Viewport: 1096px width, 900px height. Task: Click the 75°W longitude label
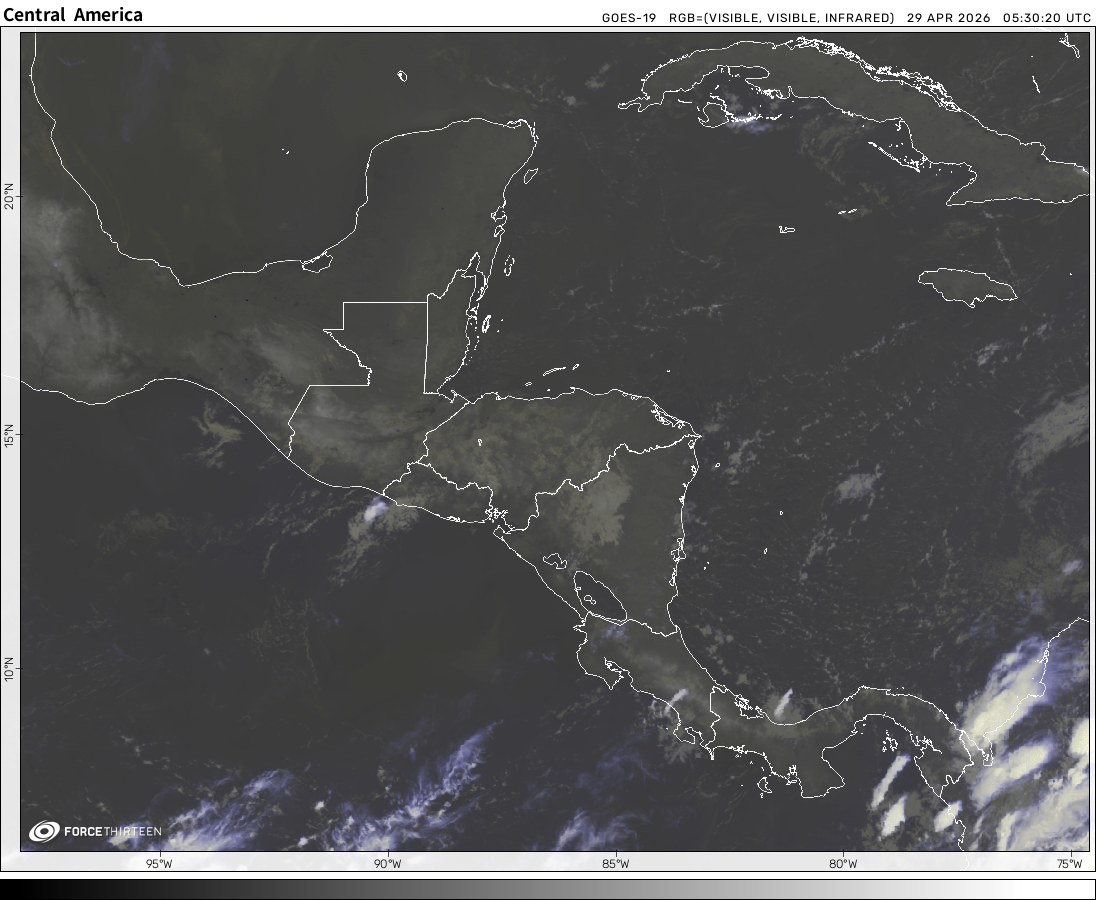[x=1072, y=864]
